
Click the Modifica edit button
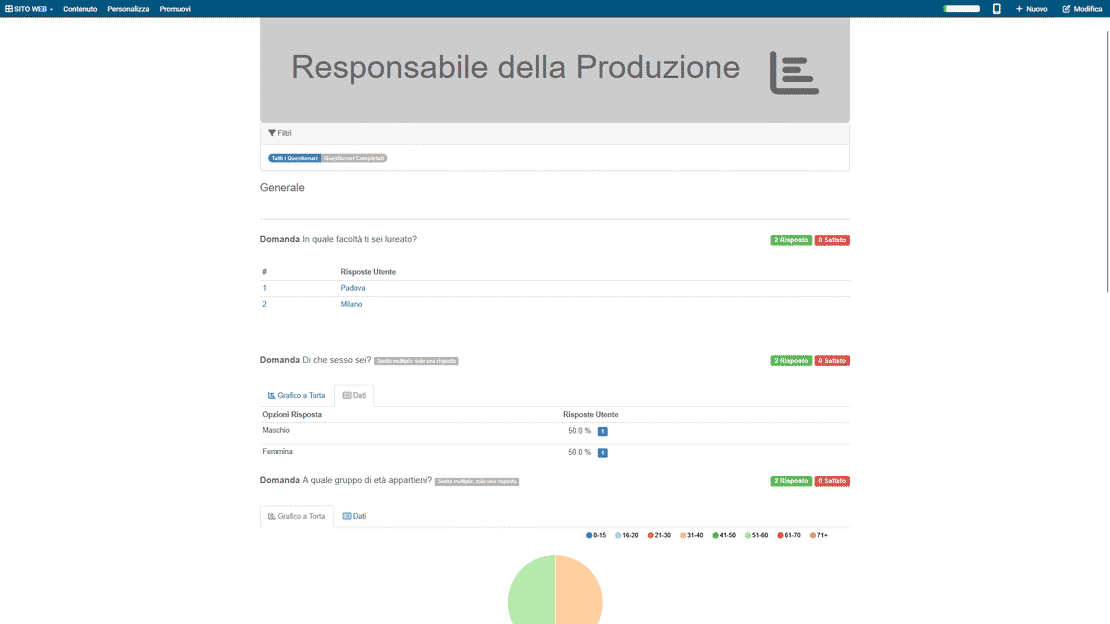(x=1082, y=9)
